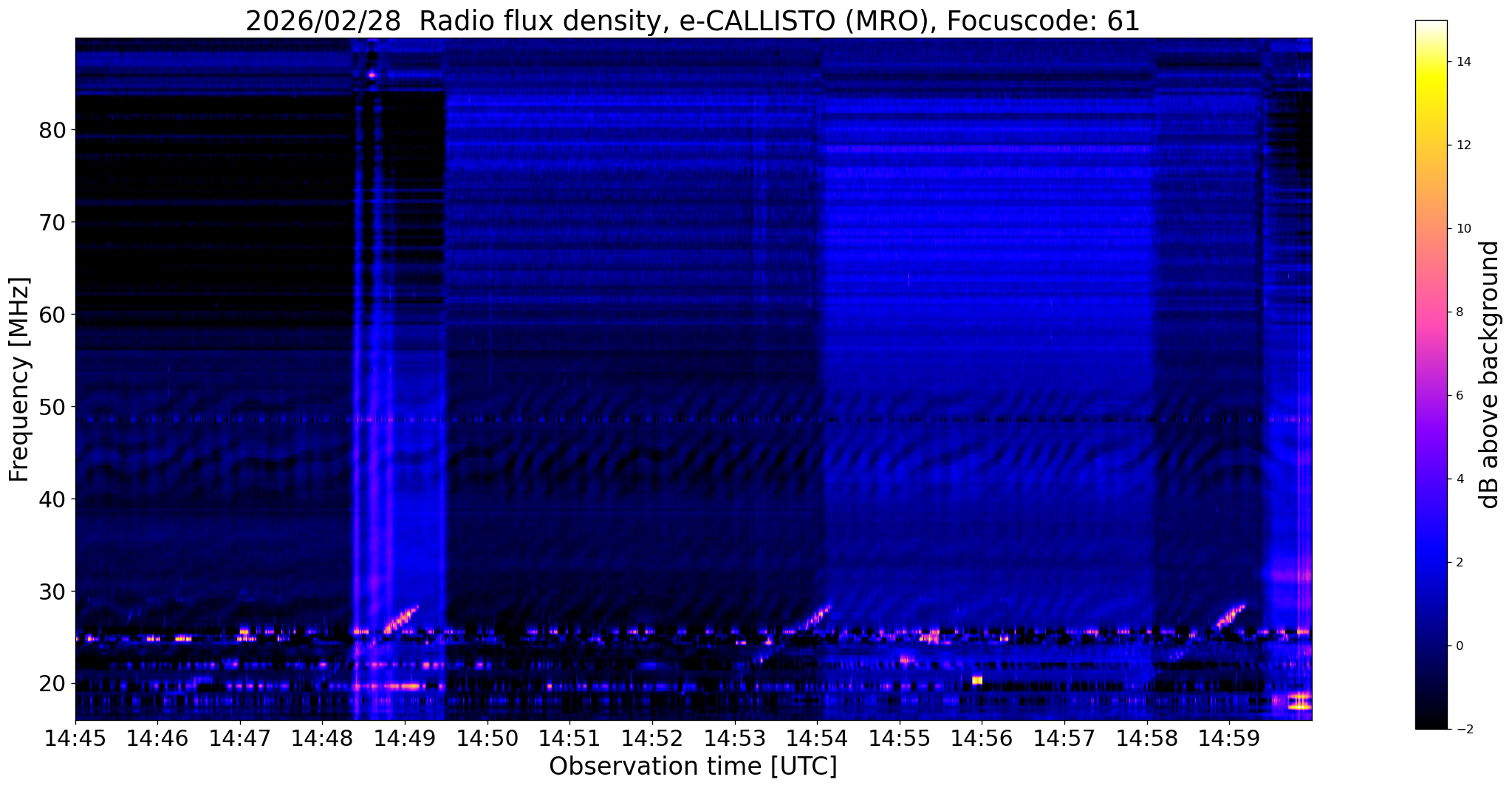The height and width of the screenshot is (788, 1512).
Task: Select the 'Observation time [UTC]' x-axis label
Action: coord(693,767)
